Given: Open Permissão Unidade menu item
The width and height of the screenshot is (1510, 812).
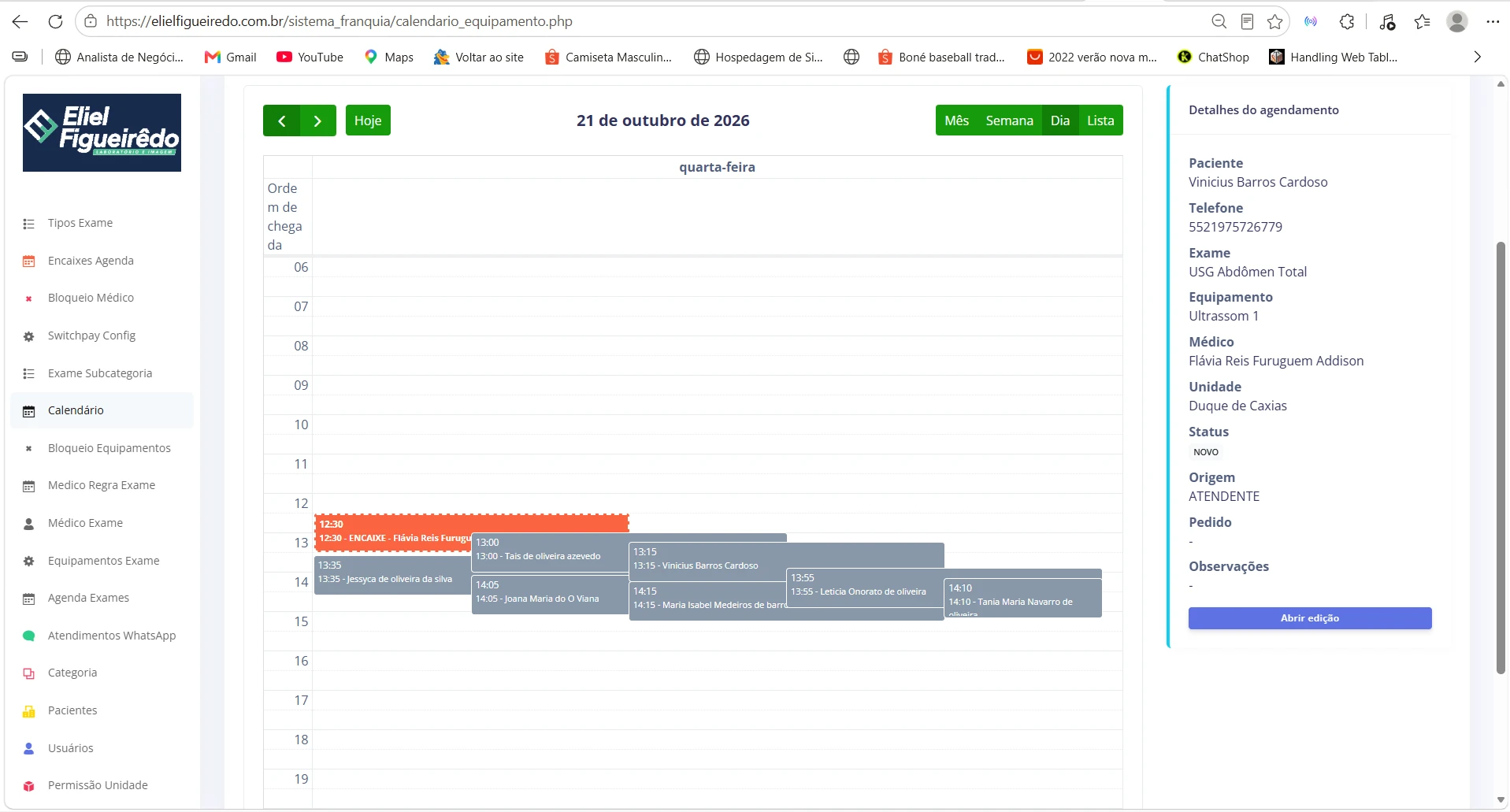Looking at the screenshot, I should click(x=102, y=786).
